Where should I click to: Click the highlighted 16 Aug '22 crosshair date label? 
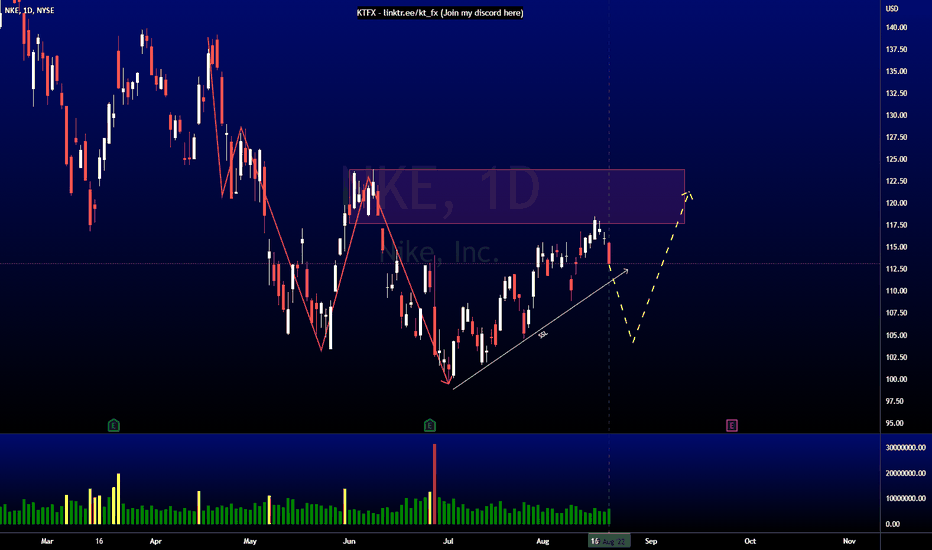[609, 541]
